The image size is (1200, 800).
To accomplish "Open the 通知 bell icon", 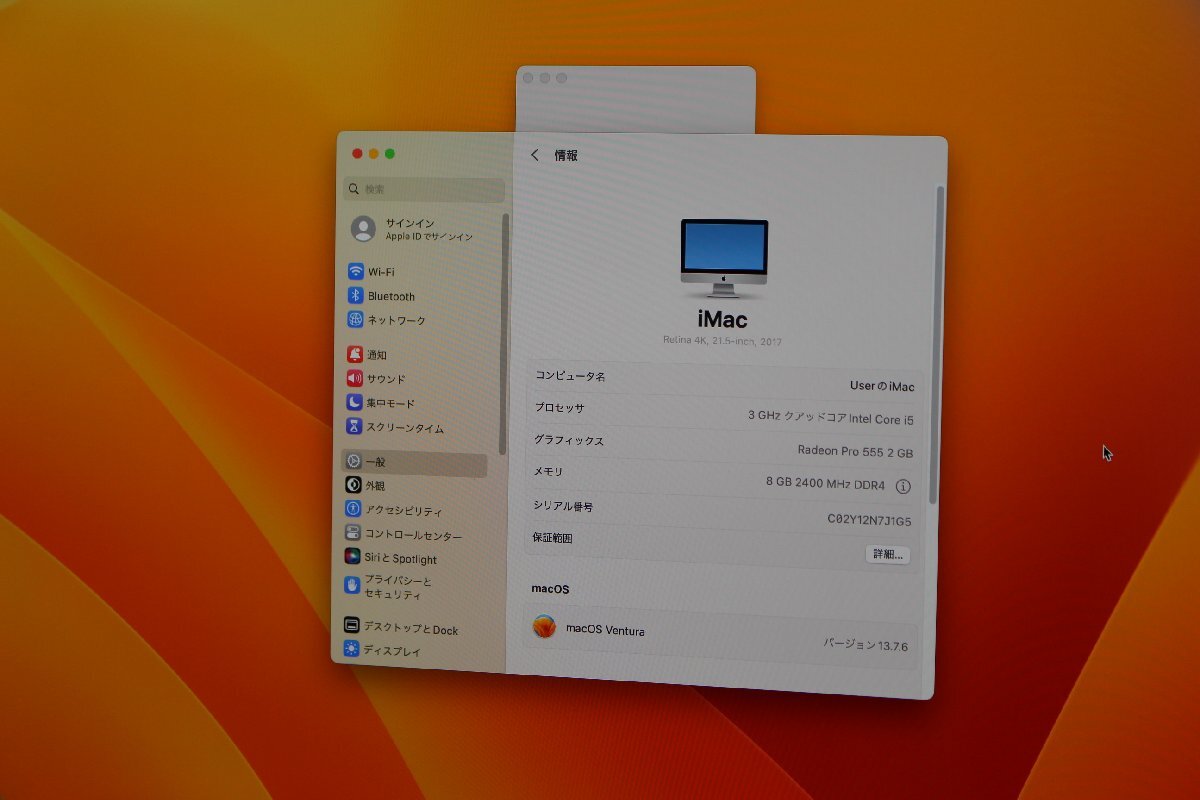I will point(355,354).
